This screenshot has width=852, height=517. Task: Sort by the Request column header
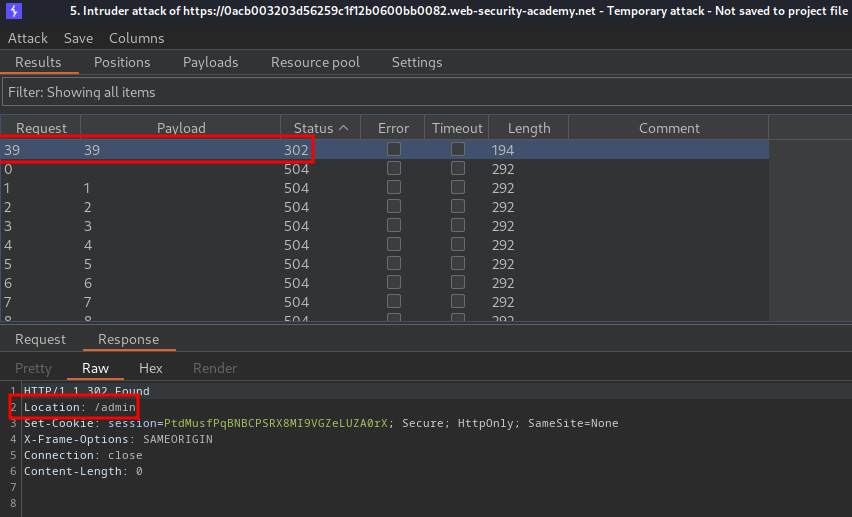click(41, 128)
